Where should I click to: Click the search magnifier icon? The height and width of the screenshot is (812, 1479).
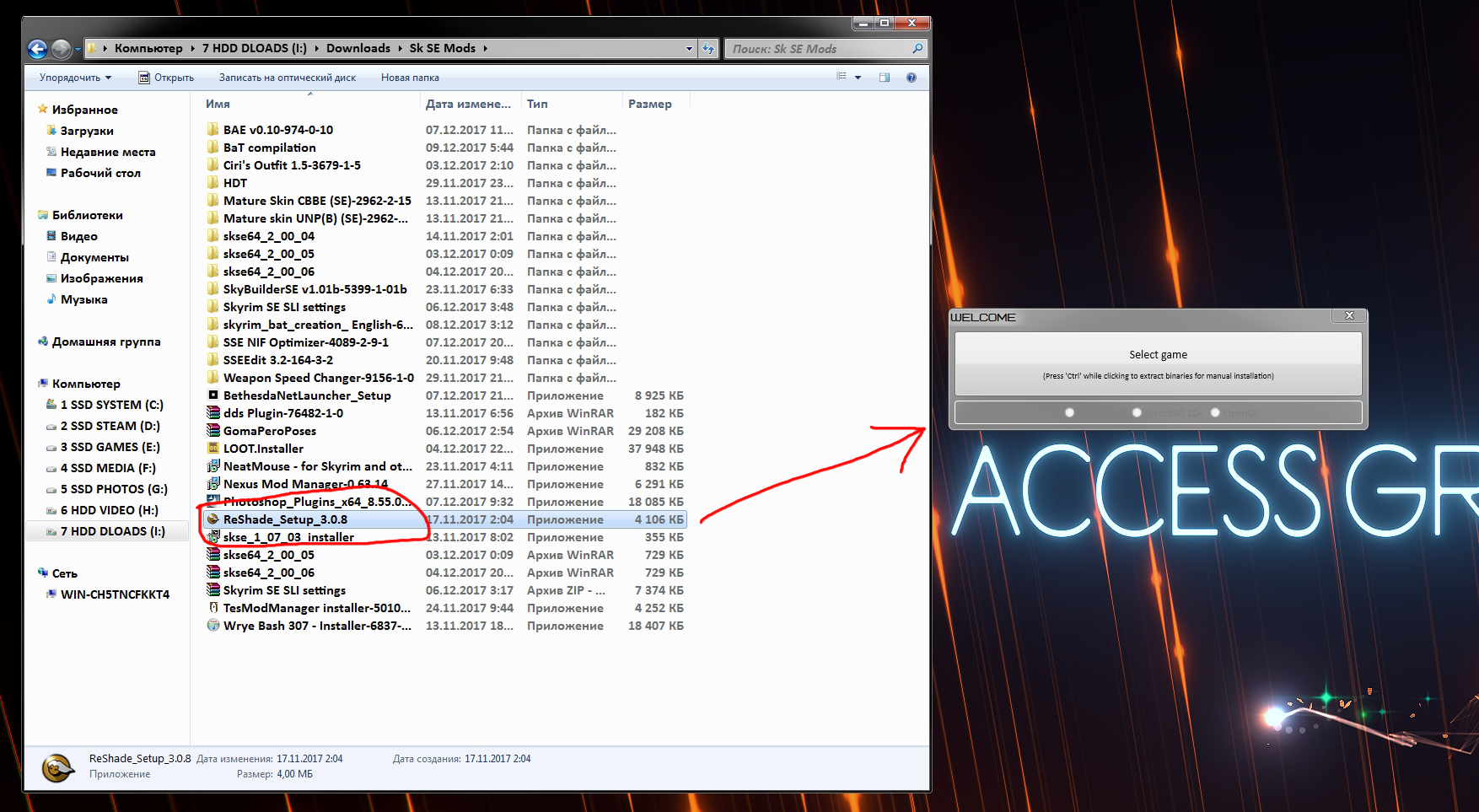click(917, 49)
